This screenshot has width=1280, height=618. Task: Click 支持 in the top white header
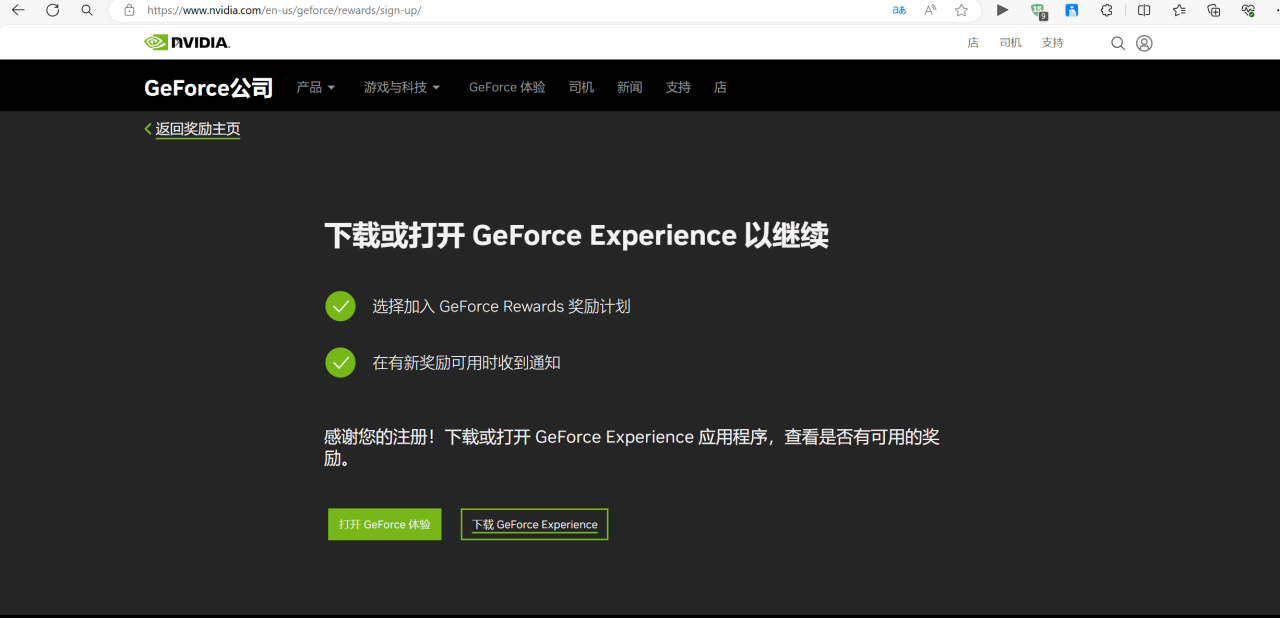[1053, 43]
